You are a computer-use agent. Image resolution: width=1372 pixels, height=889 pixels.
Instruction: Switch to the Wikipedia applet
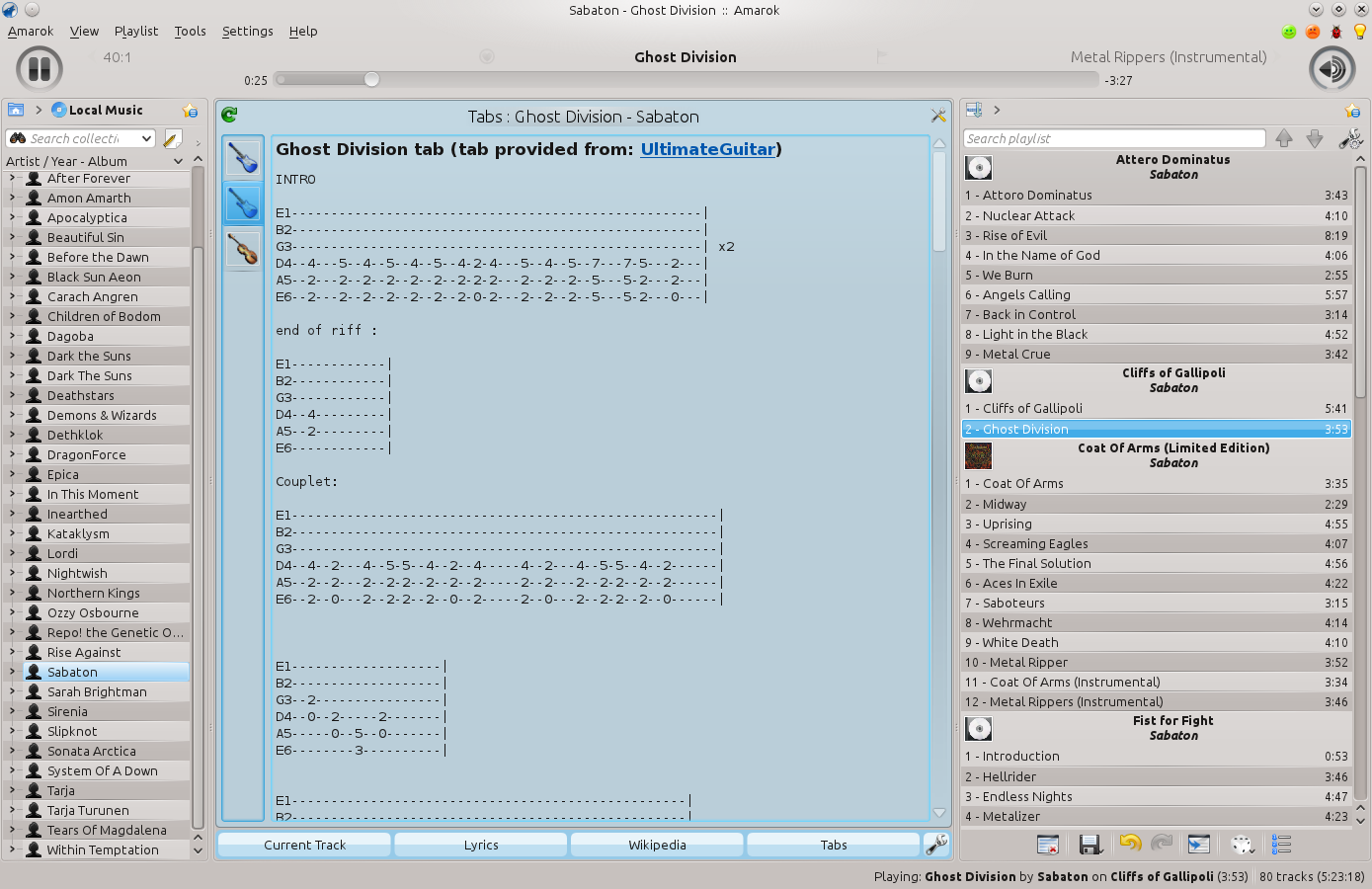pyautogui.click(x=657, y=845)
